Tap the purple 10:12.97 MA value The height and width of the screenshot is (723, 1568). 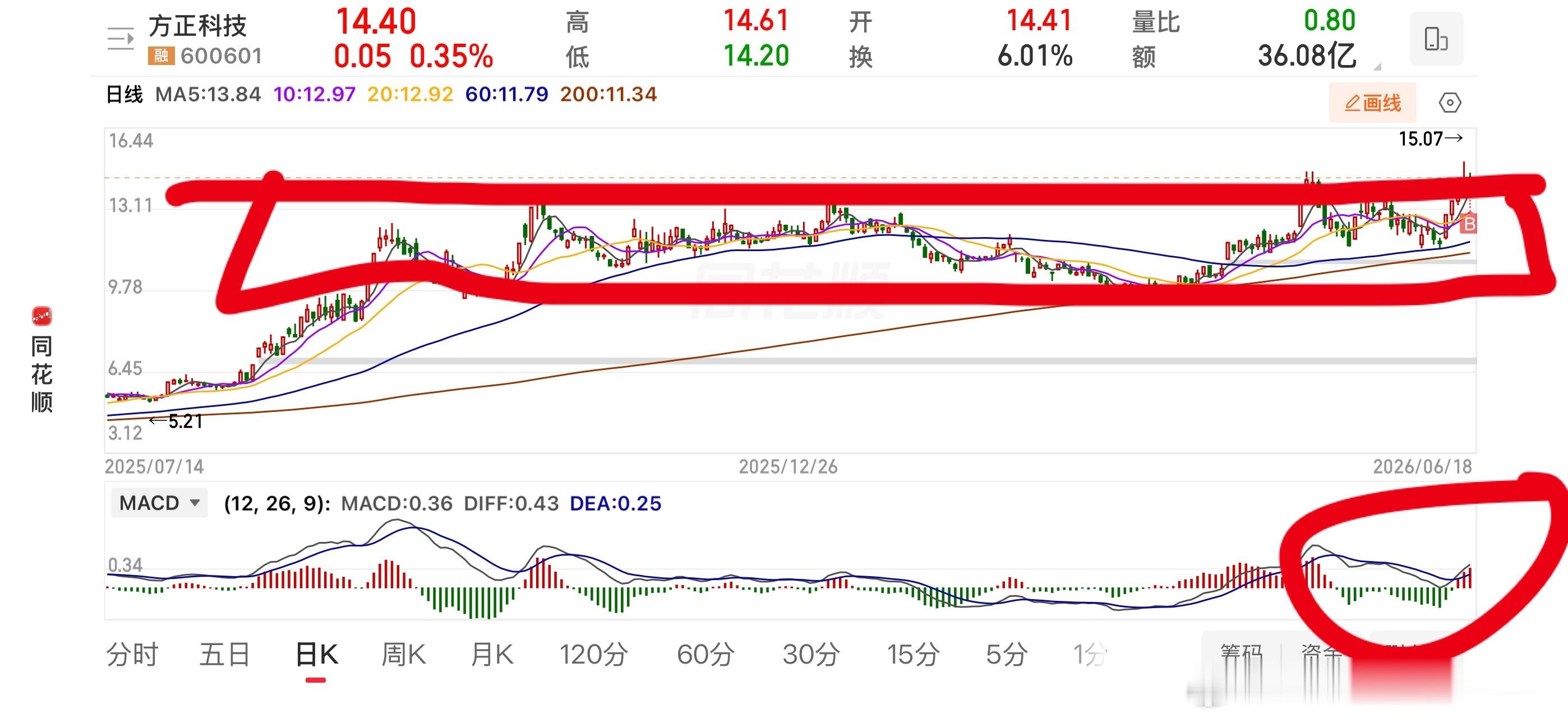[315, 94]
